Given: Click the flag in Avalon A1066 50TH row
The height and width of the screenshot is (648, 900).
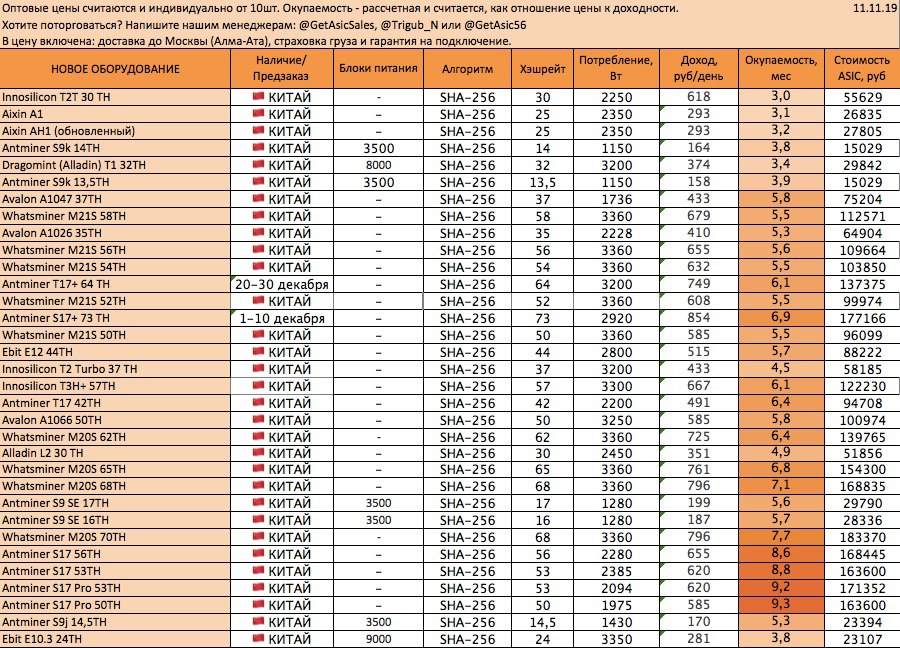Looking at the screenshot, I should coord(258,420).
